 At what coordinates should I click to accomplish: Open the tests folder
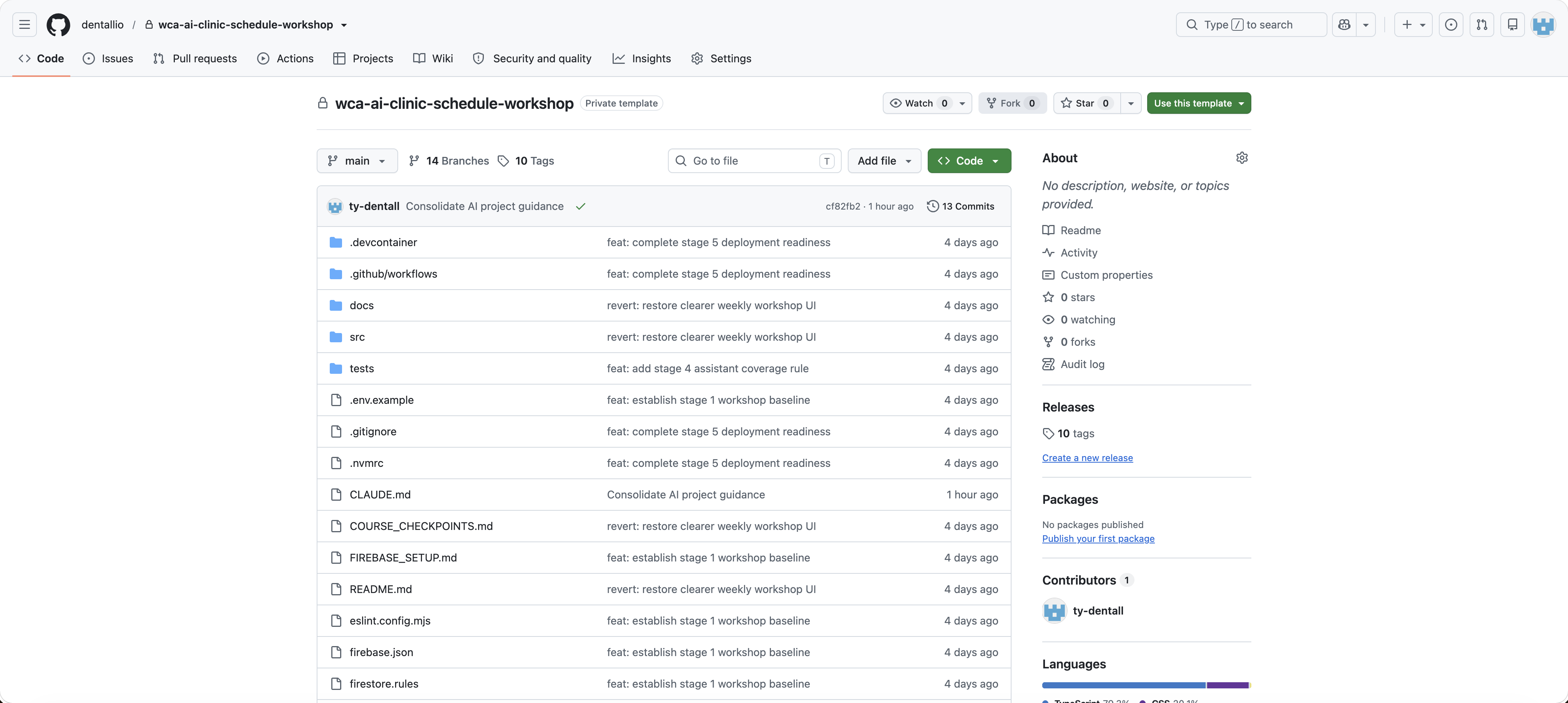[362, 368]
